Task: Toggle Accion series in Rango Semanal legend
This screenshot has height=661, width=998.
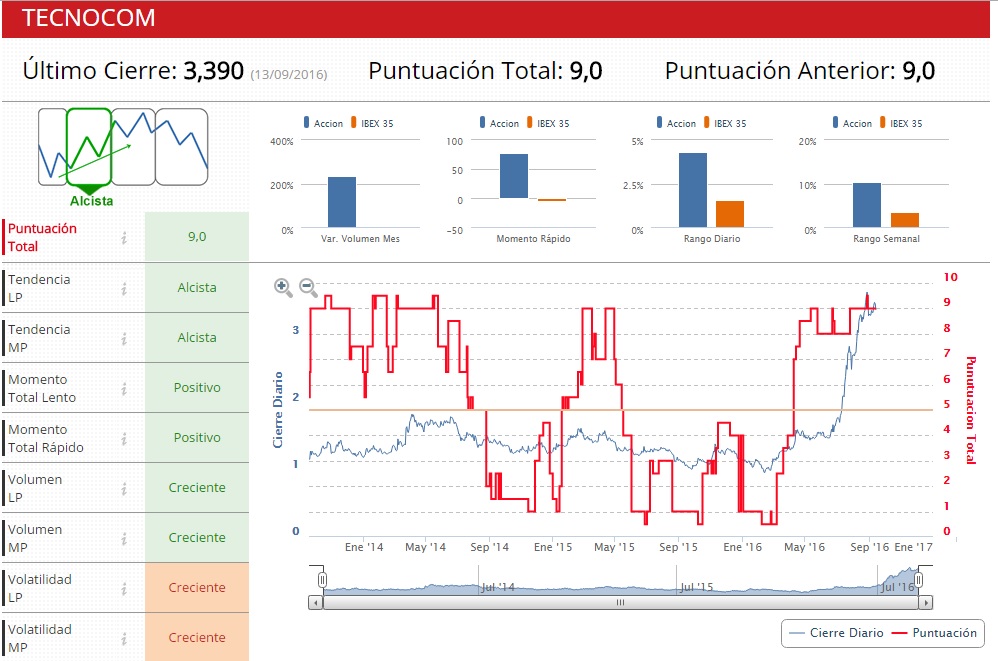Action: pos(852,123)
